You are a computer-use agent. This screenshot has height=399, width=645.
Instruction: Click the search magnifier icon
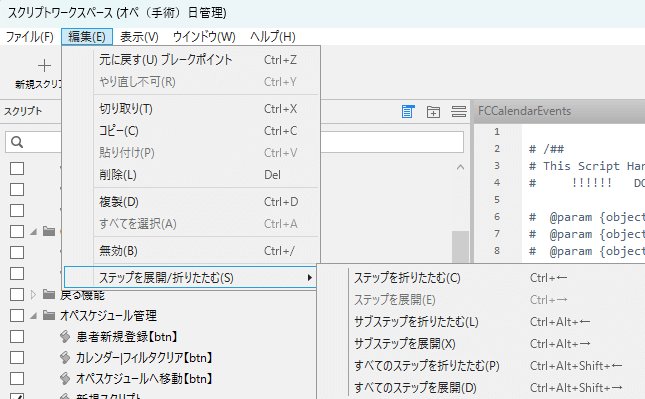point(17,142)
